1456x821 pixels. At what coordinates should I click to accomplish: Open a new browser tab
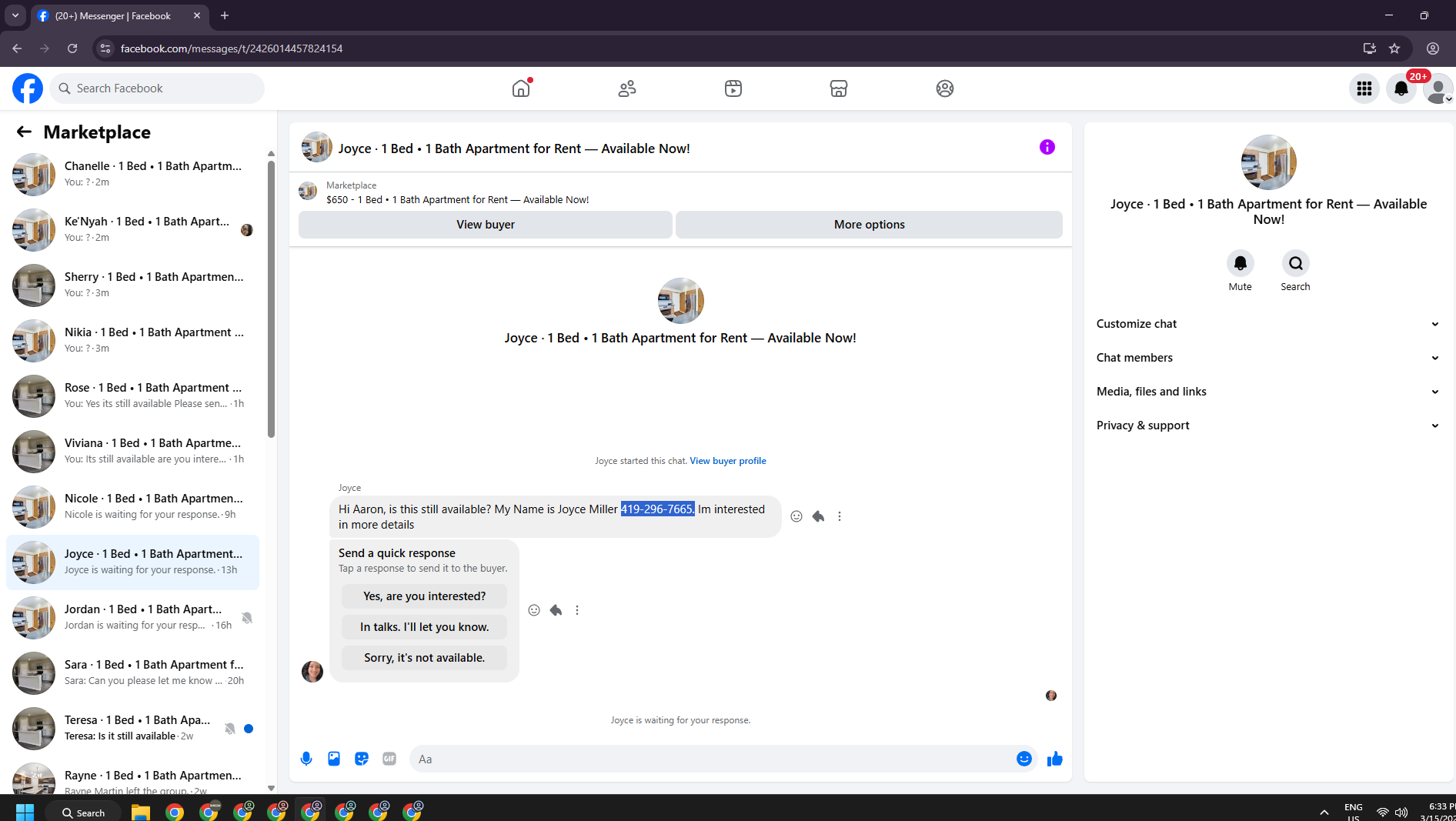[x=225, y=15]
